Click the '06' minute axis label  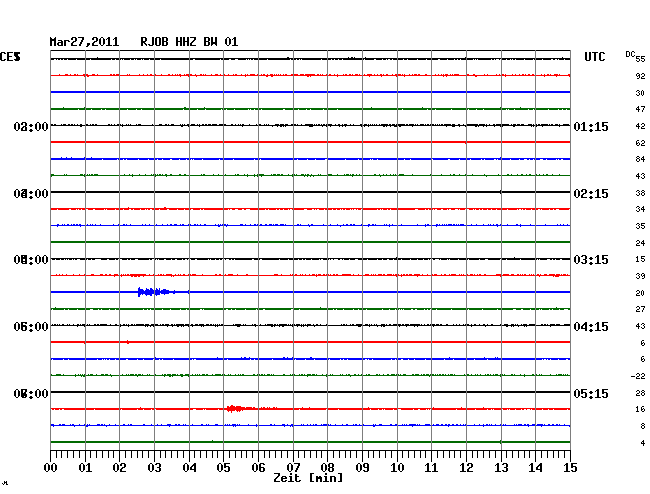[x=258, y=468]
